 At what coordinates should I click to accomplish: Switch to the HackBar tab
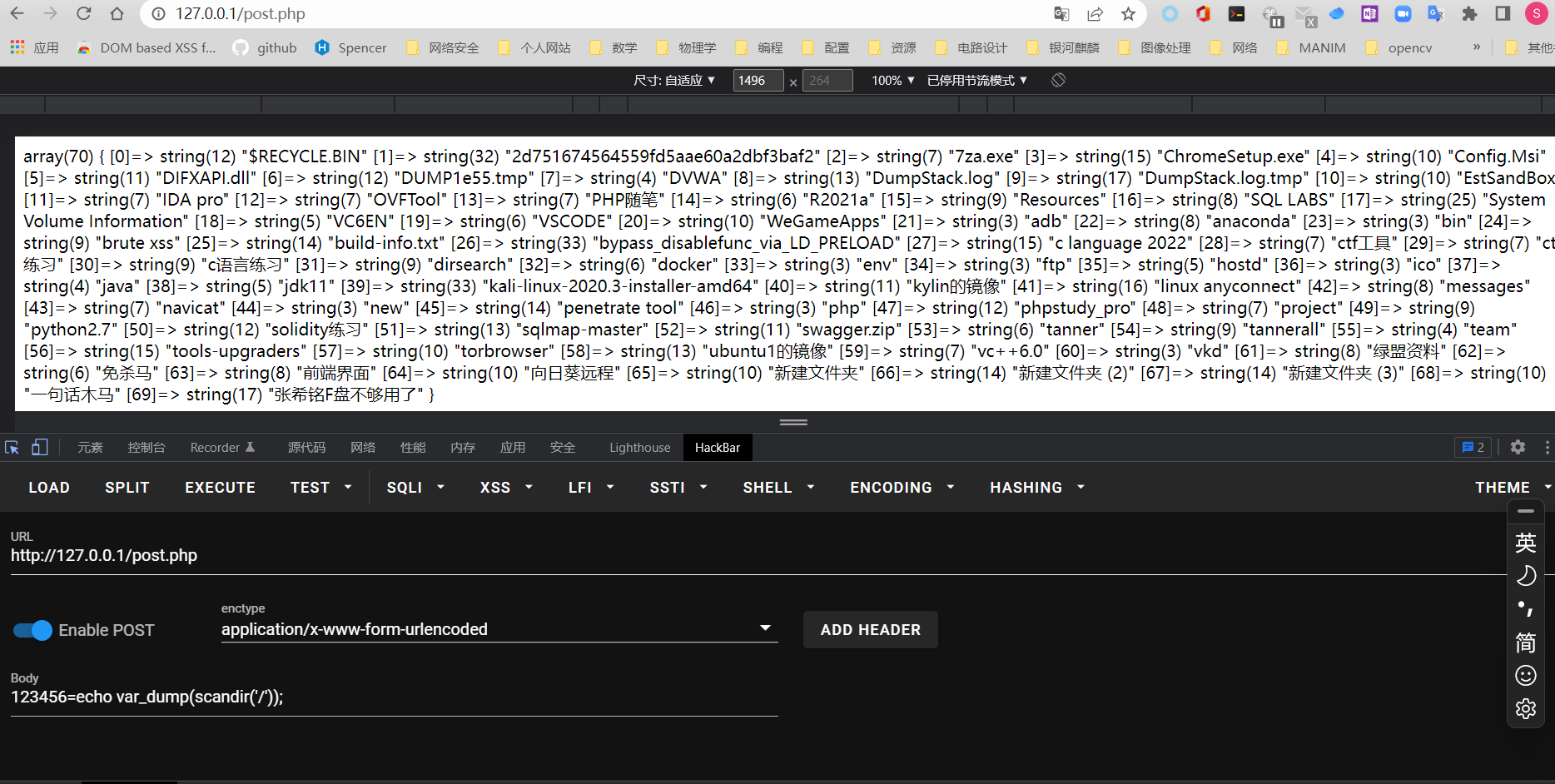pos(718,447)
